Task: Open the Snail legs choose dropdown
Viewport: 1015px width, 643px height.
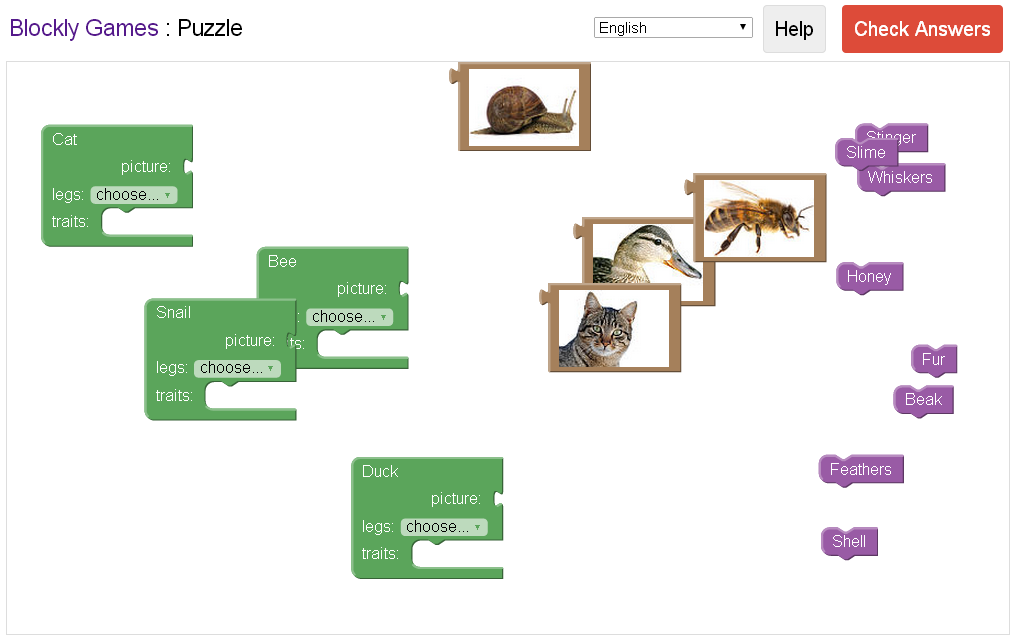Action: coord(237,368)
